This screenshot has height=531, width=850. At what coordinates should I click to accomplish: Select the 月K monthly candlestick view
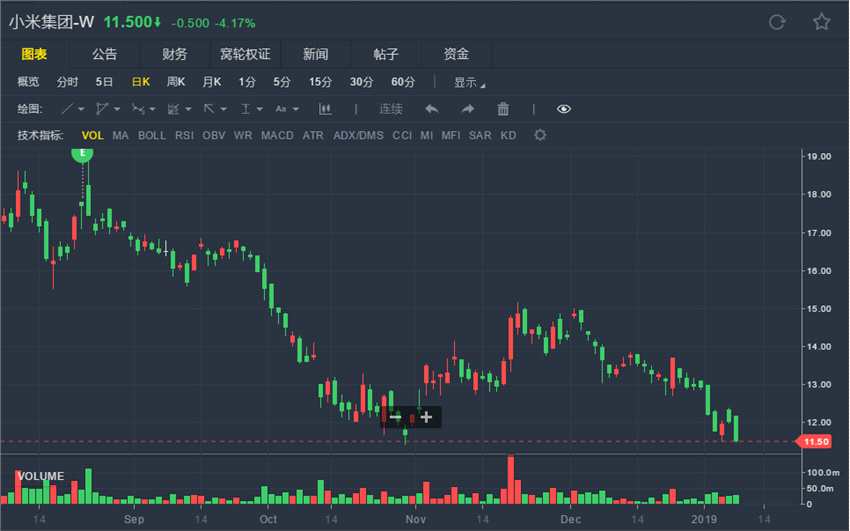(211, 82)
